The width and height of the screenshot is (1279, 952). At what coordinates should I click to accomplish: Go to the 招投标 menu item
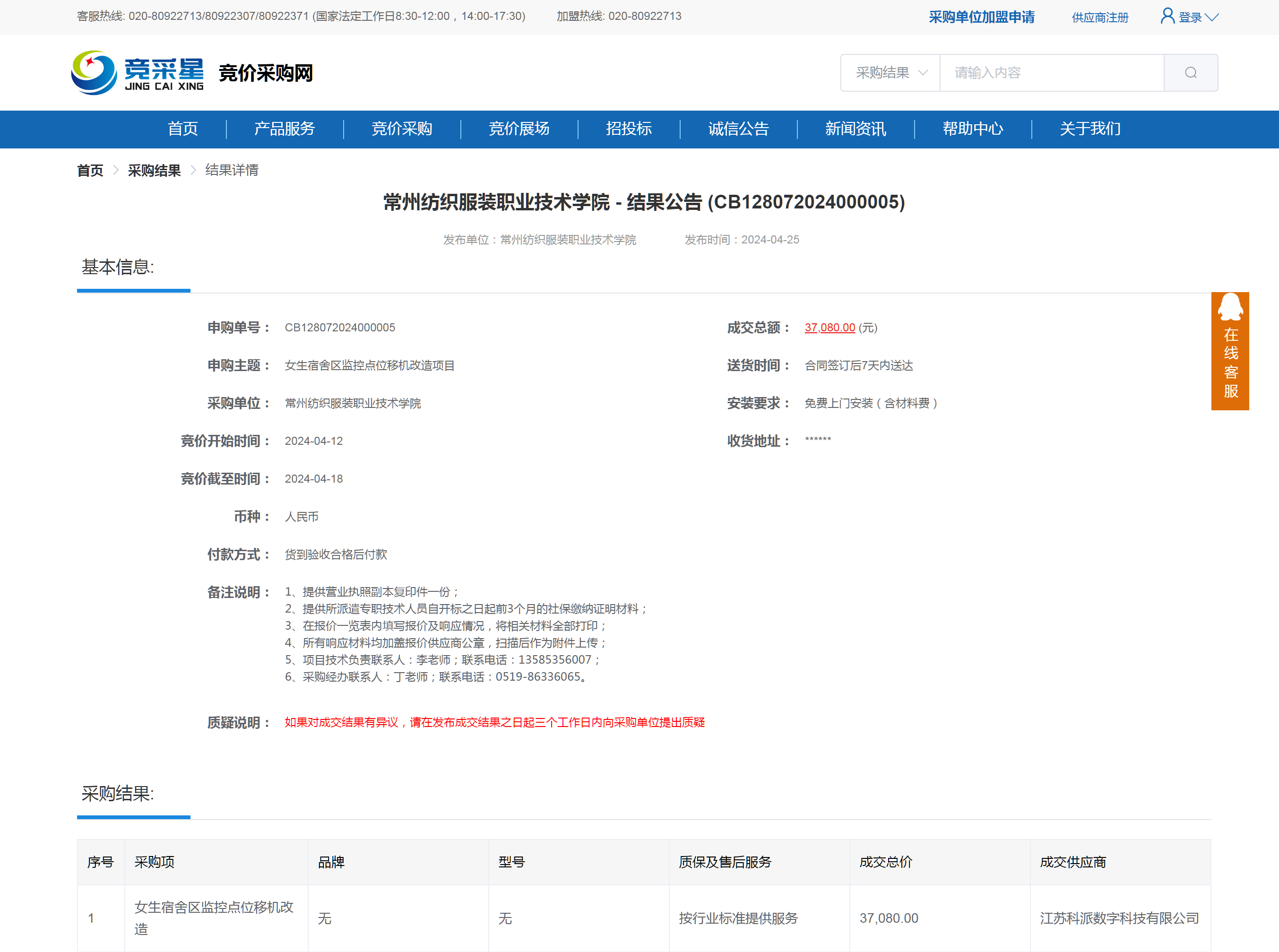(x=629, y=129)
